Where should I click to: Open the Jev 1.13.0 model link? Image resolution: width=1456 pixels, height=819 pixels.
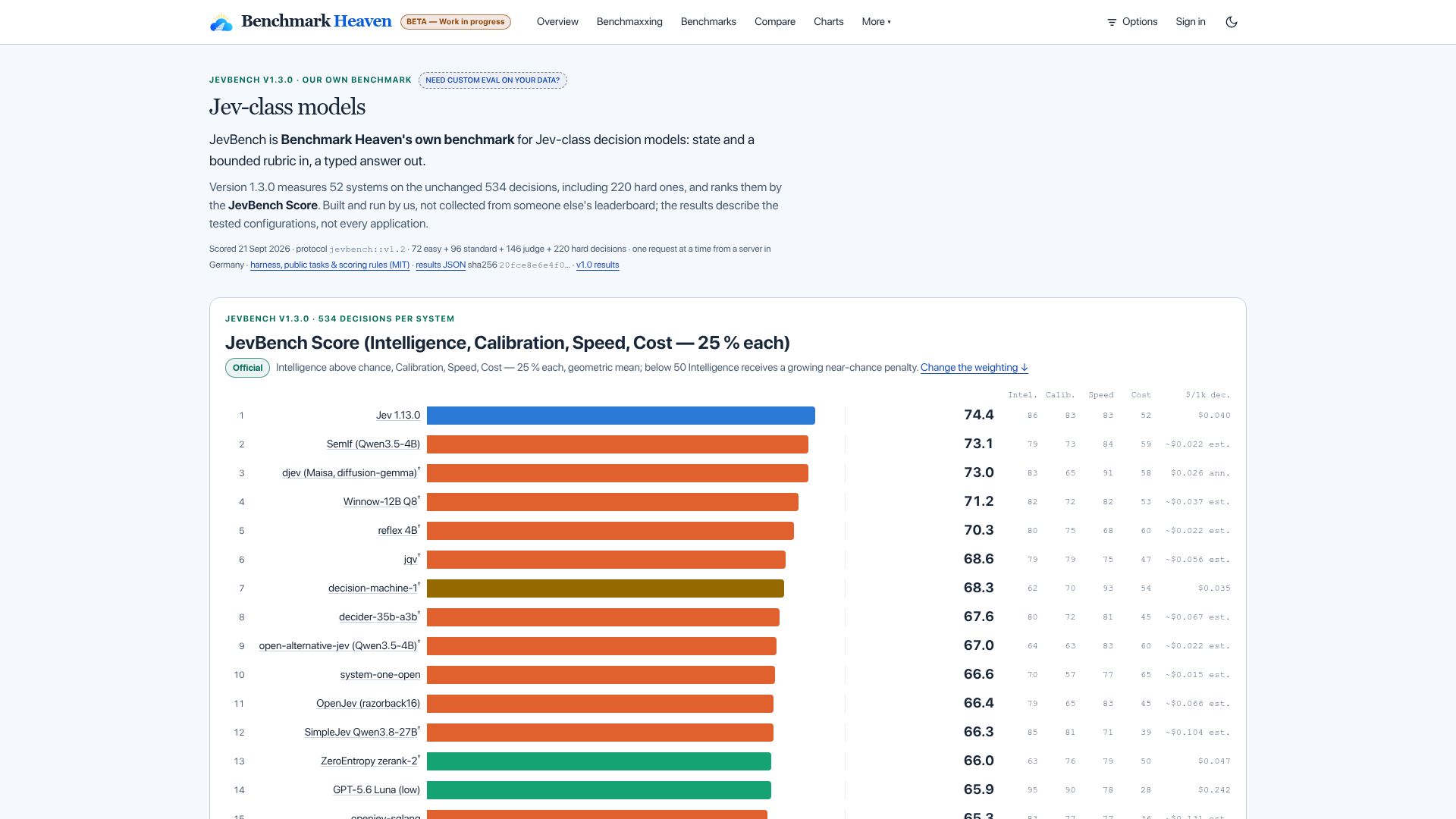tap(398, 416)
